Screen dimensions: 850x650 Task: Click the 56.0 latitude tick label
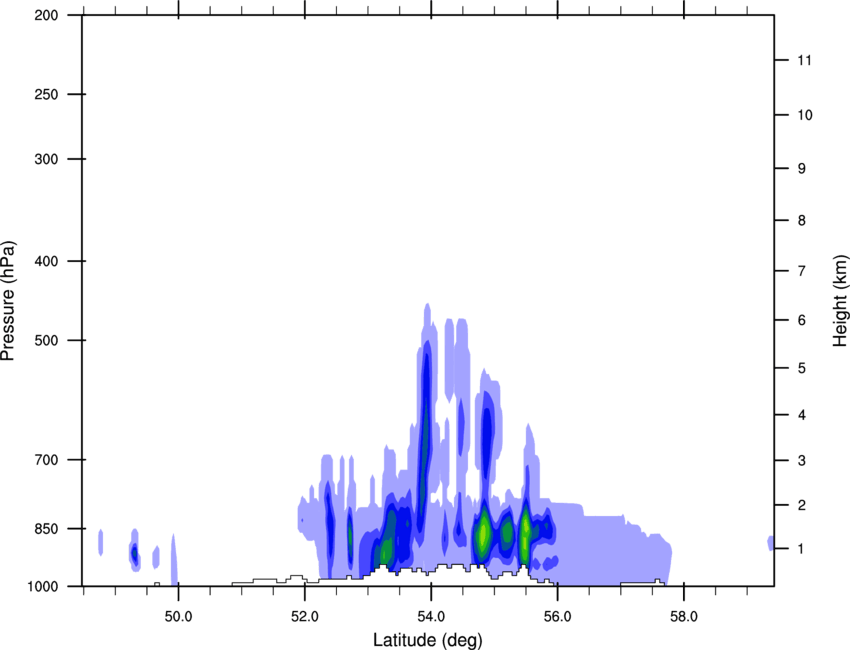[x=558, y=617]
